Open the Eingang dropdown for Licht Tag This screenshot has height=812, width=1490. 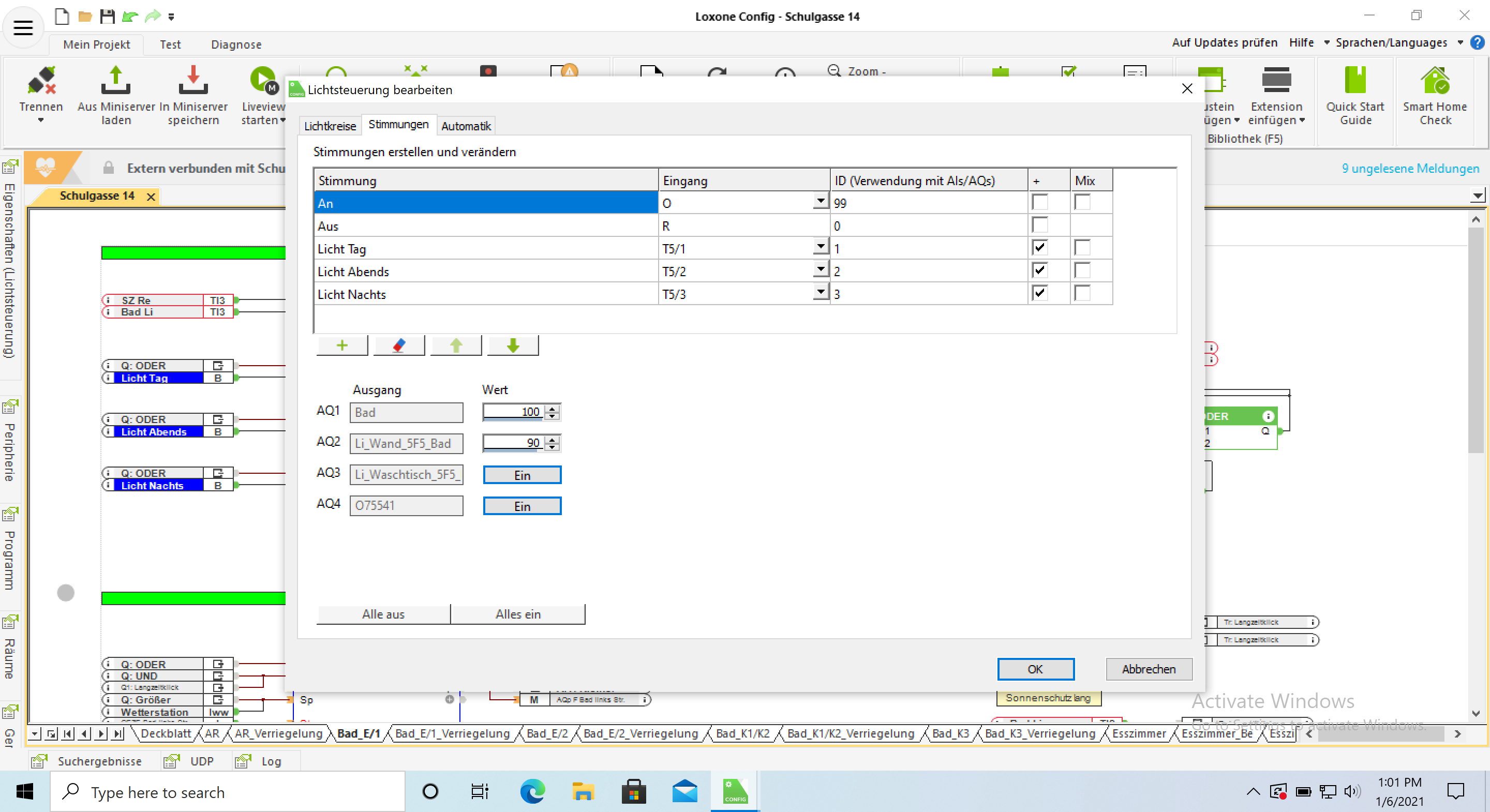(x=820, y=247)
